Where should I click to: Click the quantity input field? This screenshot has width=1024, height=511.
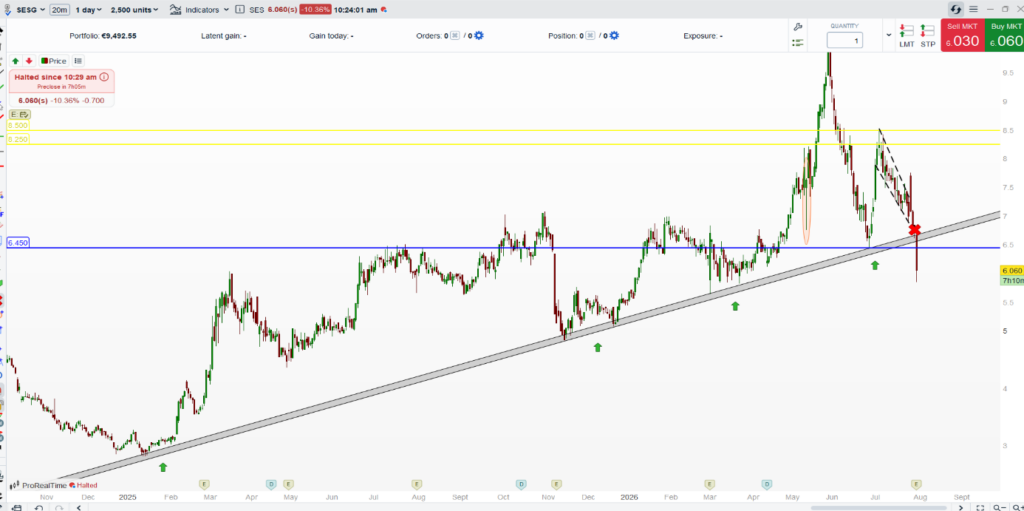pos(844,41)
